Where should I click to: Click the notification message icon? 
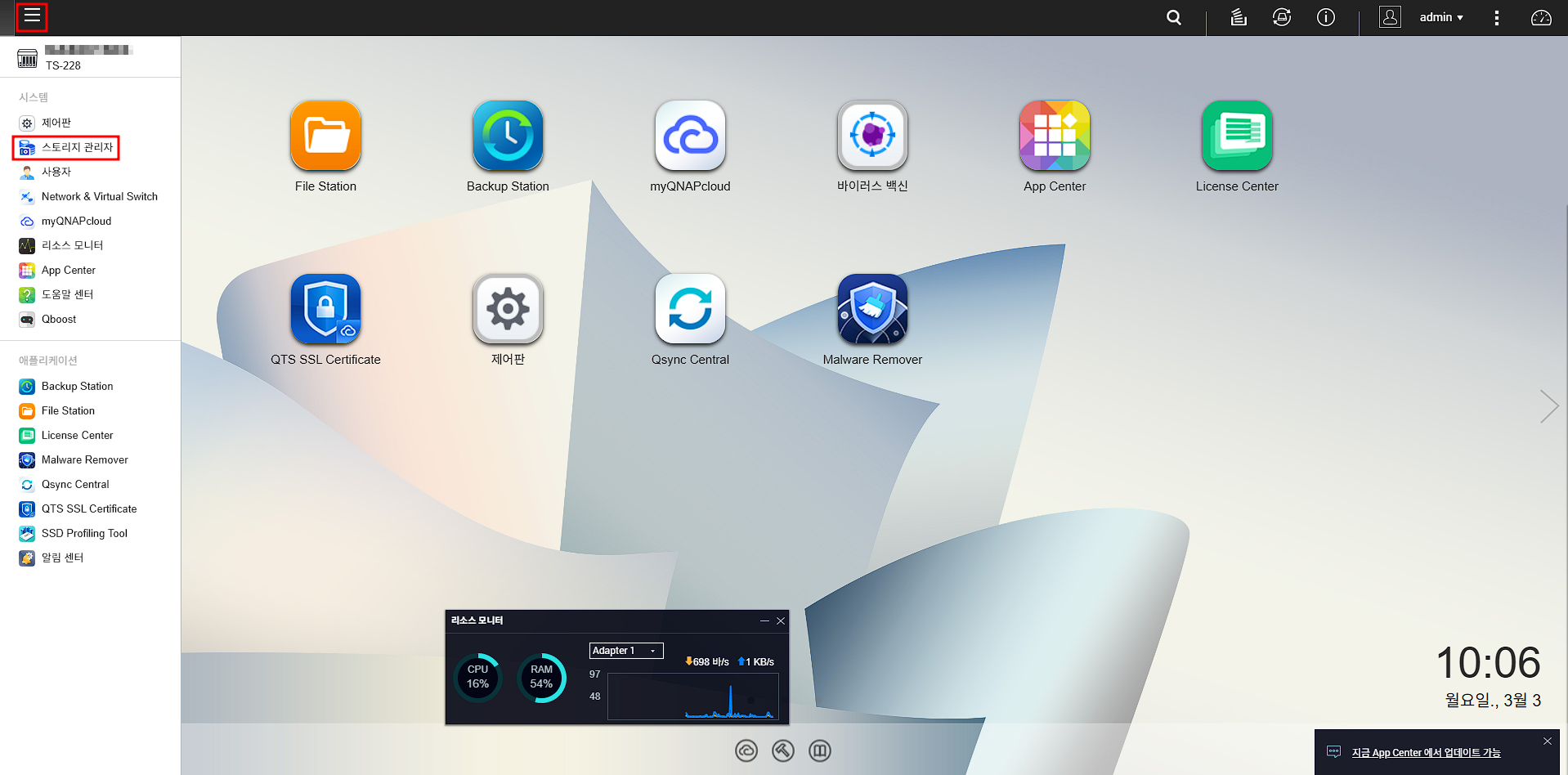pyautogui.click(x=1333, y=752)
